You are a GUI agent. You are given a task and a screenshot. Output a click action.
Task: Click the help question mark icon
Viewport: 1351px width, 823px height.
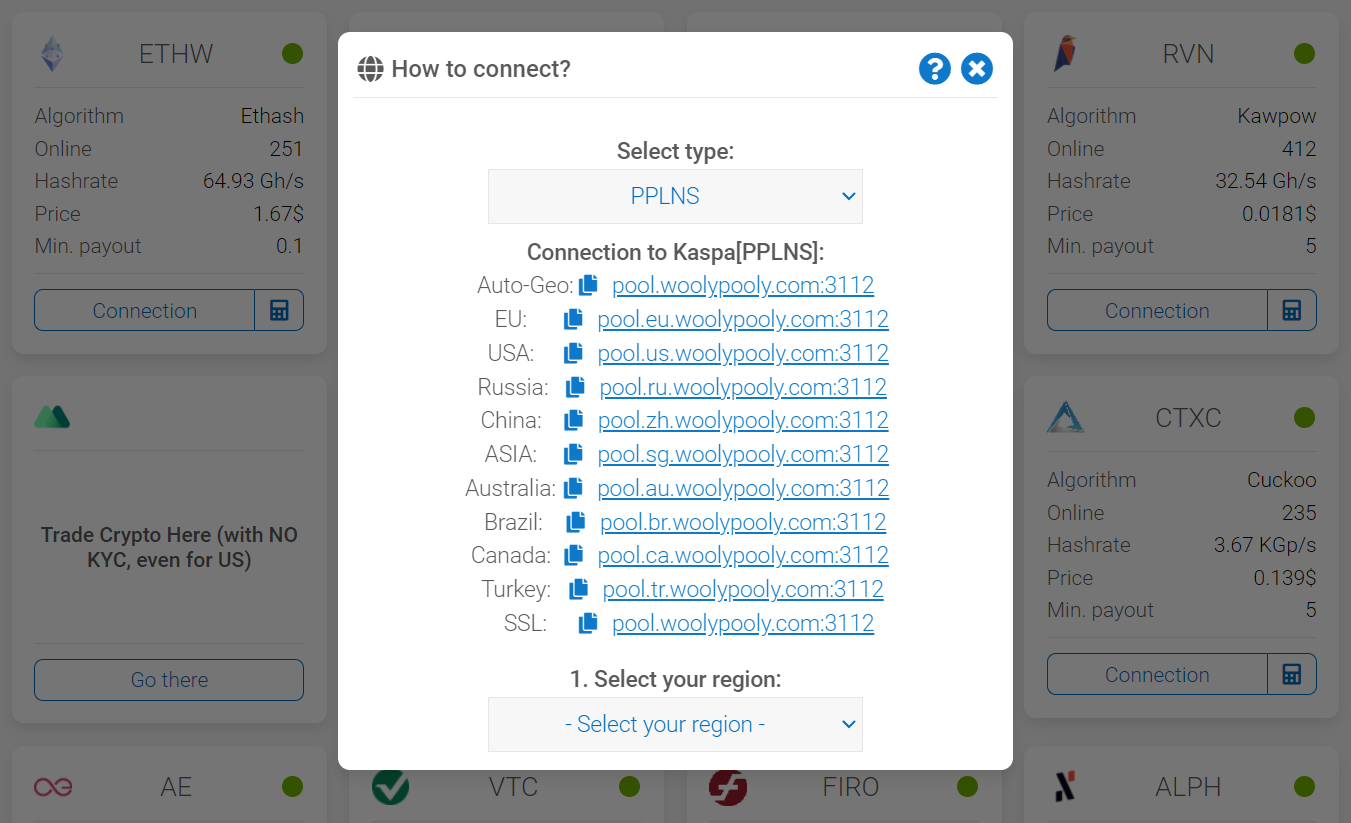click(934, 69)
